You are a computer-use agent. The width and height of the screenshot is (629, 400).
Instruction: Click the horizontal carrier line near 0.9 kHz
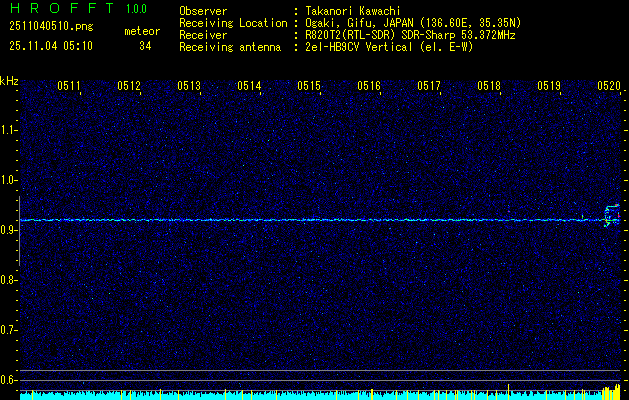[300, 219]
